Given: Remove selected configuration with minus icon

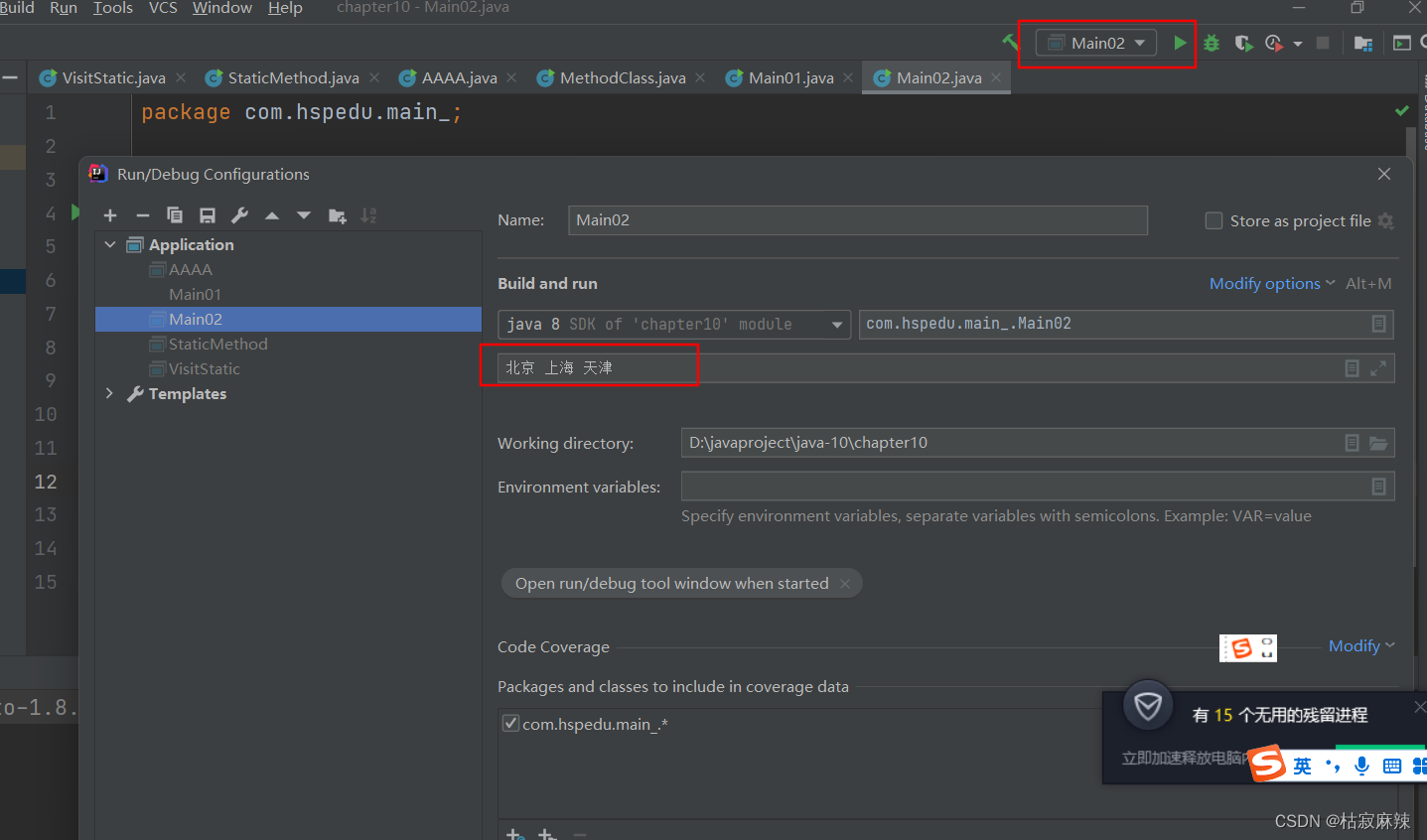Looking at the screenshot, I should 143,215.
